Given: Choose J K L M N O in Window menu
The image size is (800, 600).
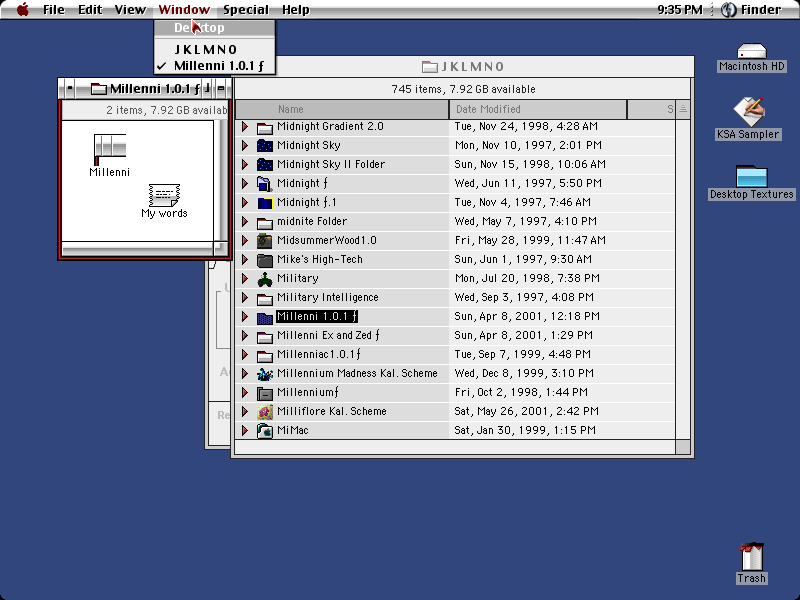Looking at the screenshot, I should pos(214,49).
